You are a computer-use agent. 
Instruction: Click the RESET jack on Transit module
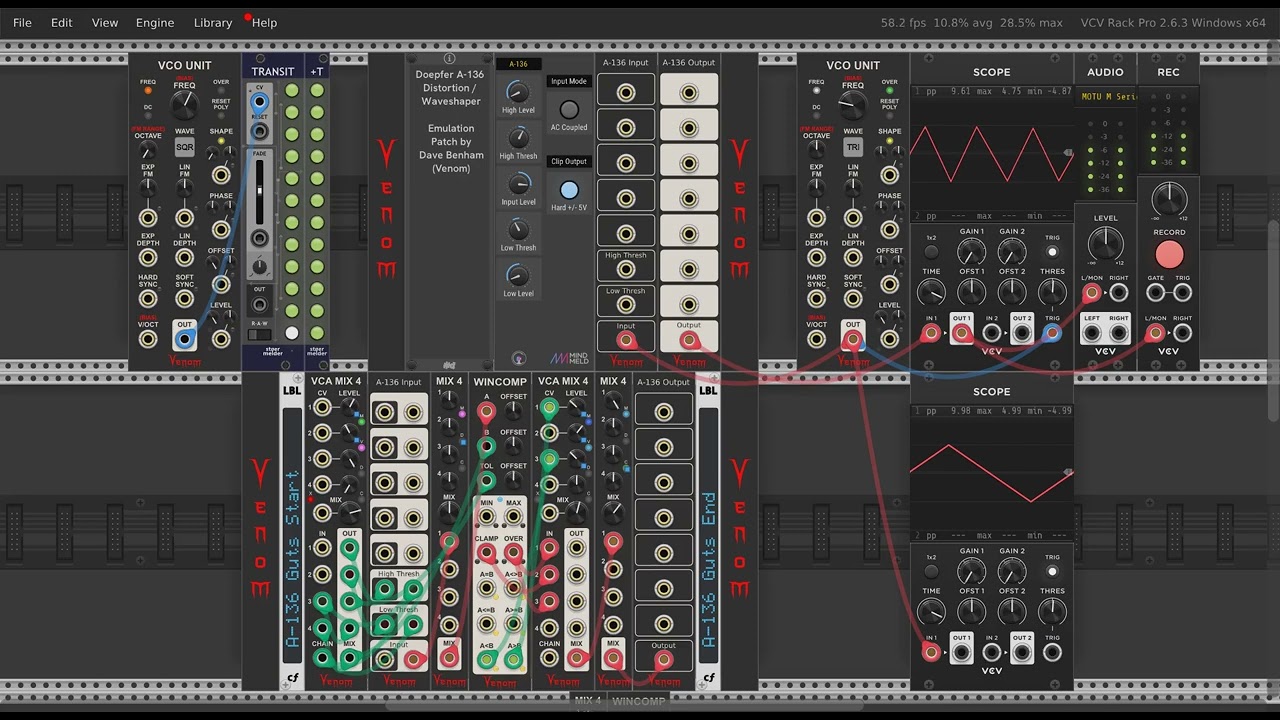(259, 131)
